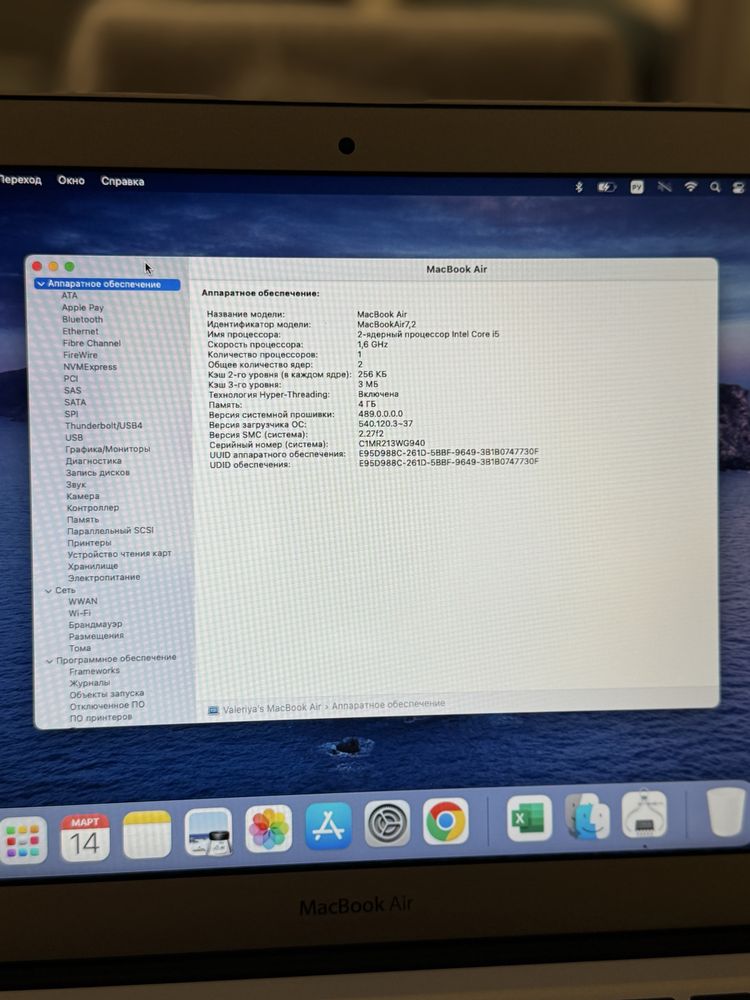Image resolution: width=750 pixels, height=1000 pixels.
Task: Select Bluetooth in the sidebar
Action: [82, 319]
